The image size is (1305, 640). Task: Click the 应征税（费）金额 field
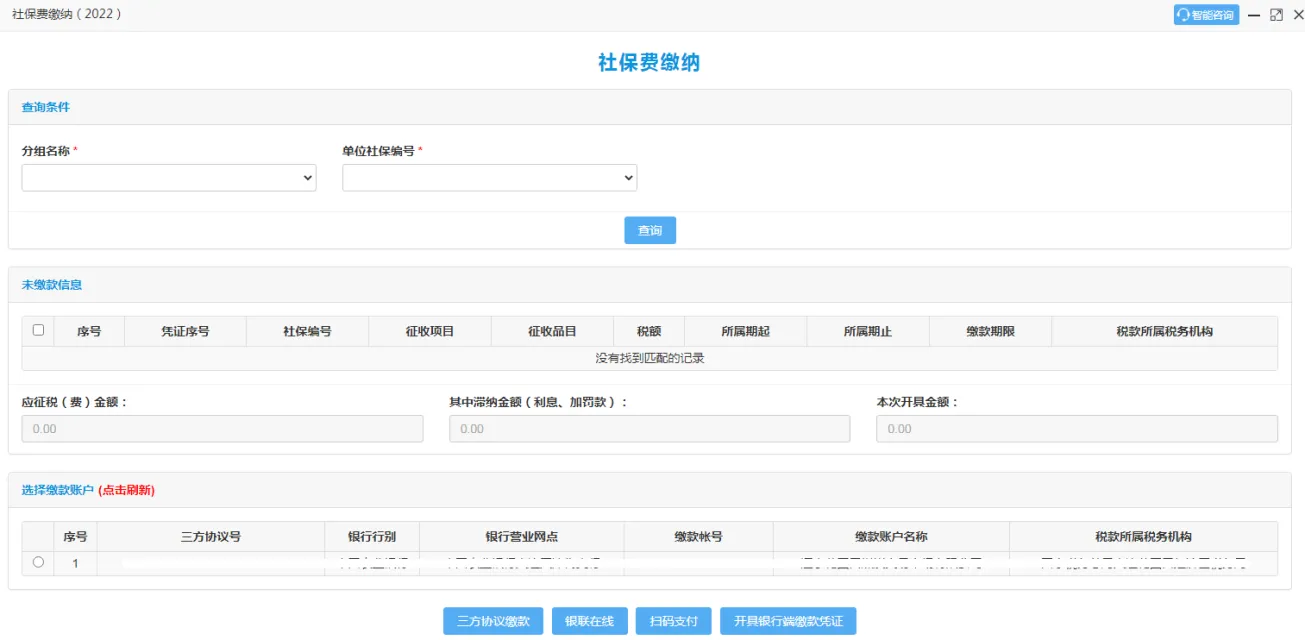[x=222, y=428]
